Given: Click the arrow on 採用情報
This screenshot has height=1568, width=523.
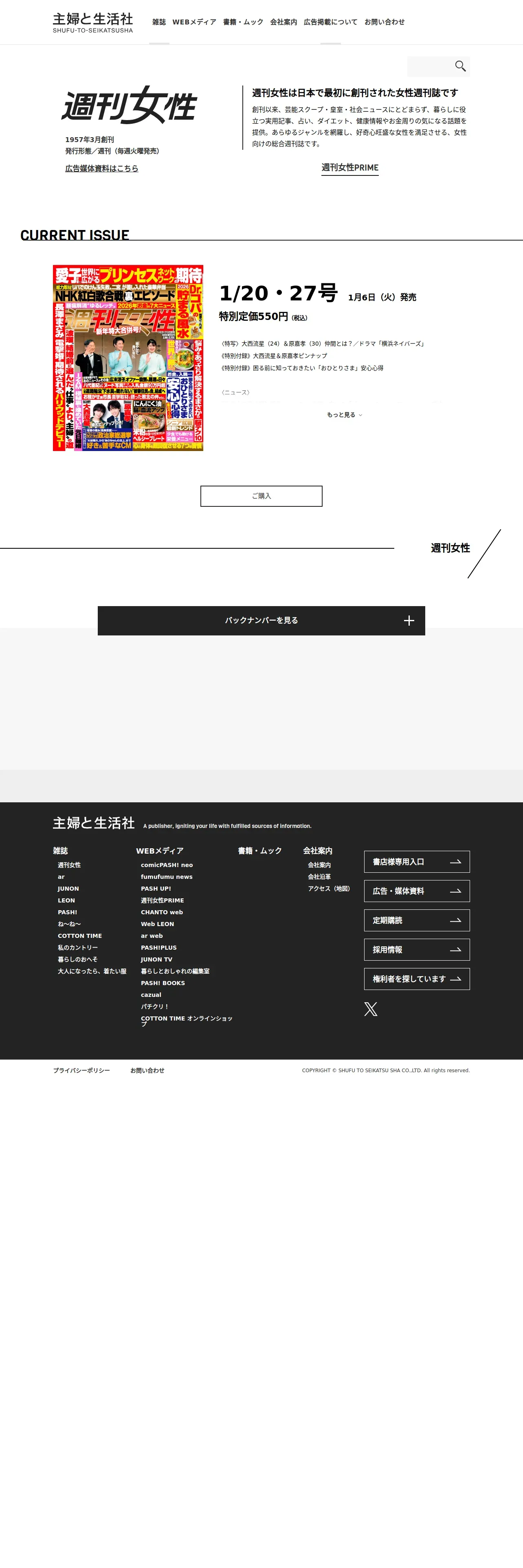Looking at the screenshot, I should pyautogui.click(x=455, y=949).
